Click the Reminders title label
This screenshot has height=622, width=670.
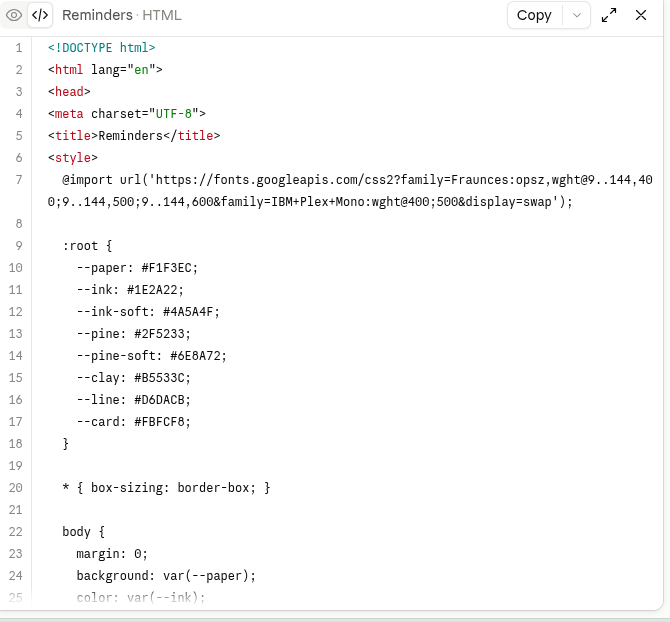point(97,15)
